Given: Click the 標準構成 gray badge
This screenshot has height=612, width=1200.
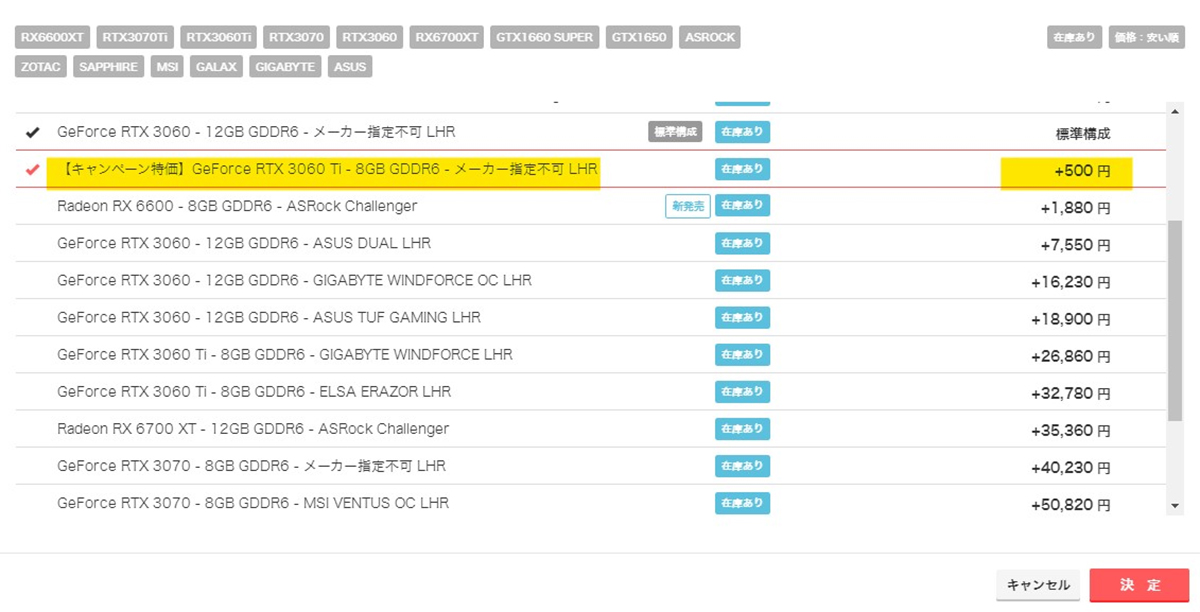Looking at the screenshot, I should pos(676,132).
